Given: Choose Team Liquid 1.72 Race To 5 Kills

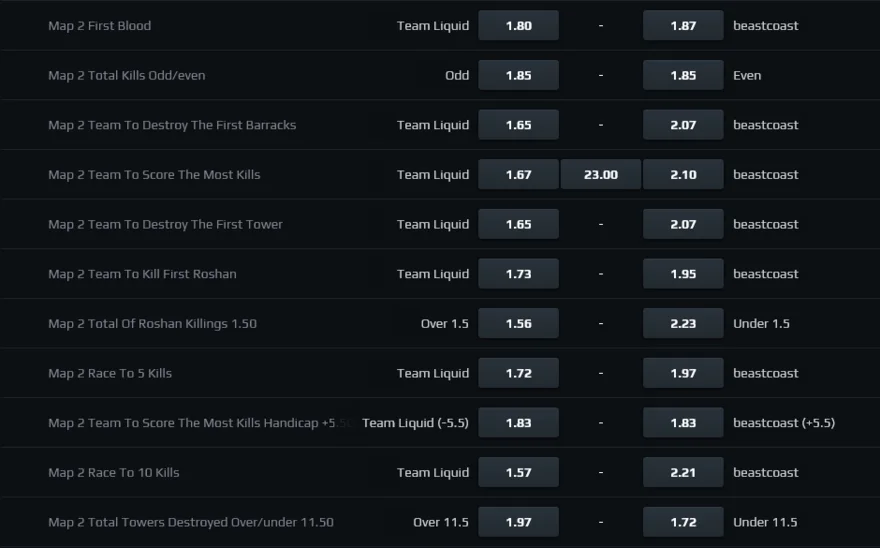Looking at the screenshot, I should (518, 373).
